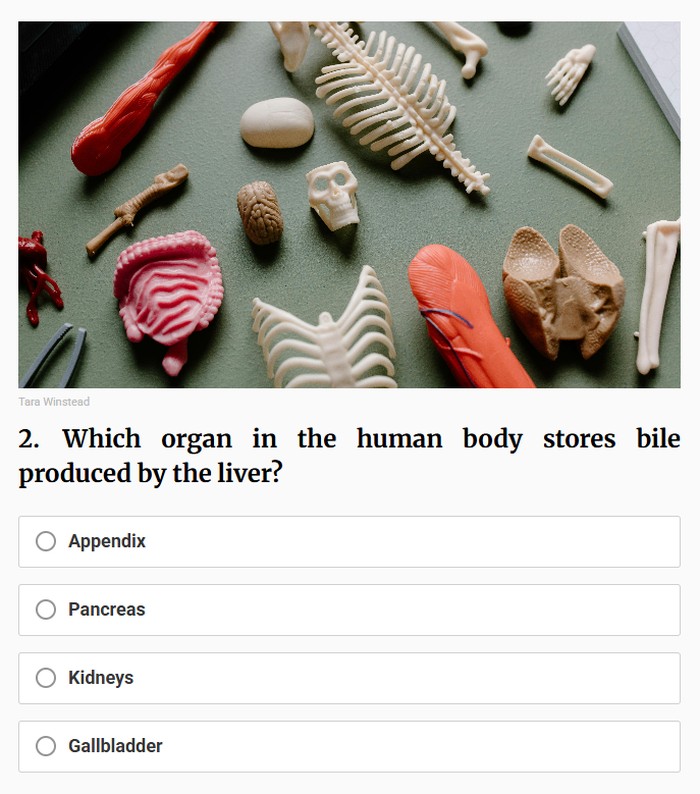The height and width of the screenshot is (794, 700).
Task: Click the Tara Winstead photo credit
Action: [x=54, y=402]
